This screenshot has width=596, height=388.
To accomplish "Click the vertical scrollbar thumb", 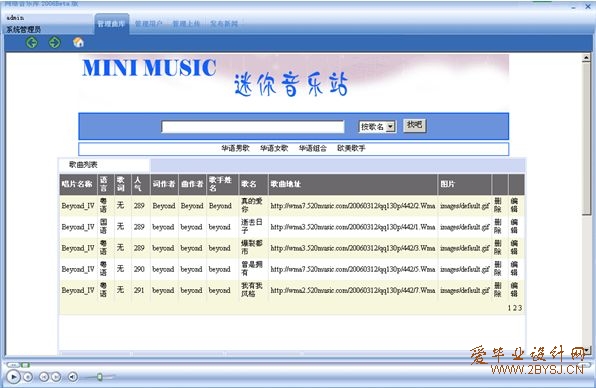I will 586,139.
